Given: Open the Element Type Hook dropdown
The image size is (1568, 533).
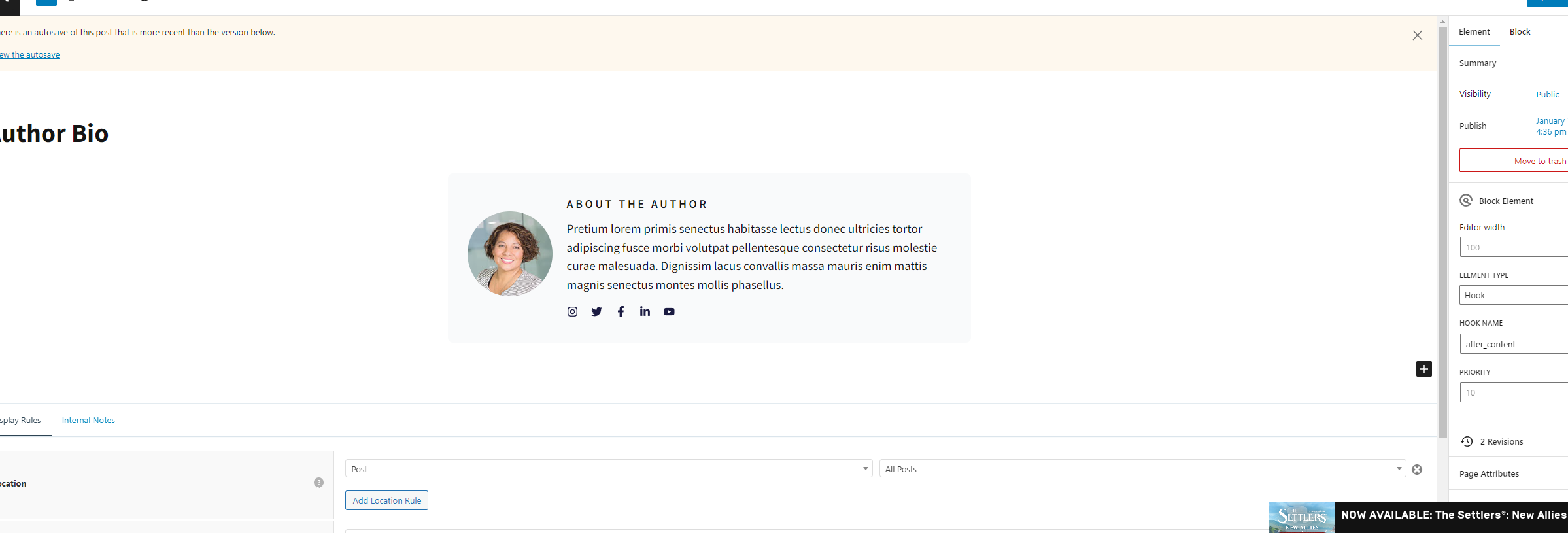Looking at the screenshot, I should click(x=1514, y=295).
